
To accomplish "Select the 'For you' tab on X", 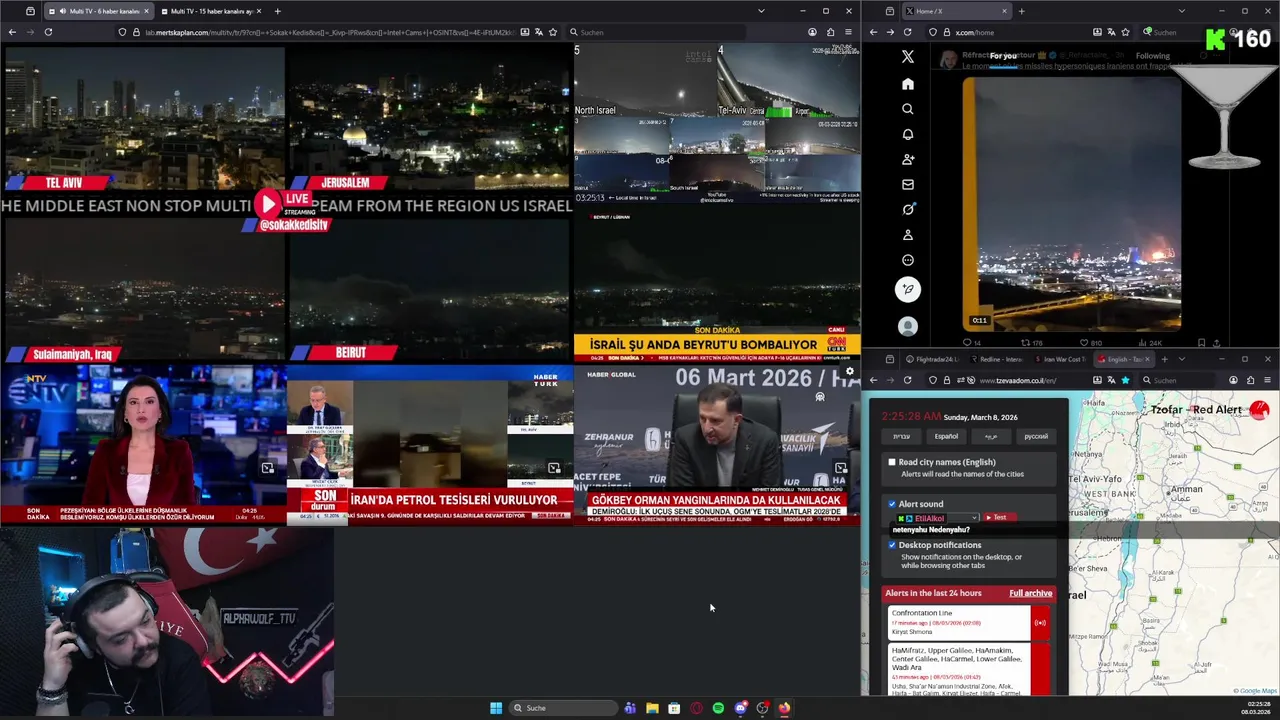I will click(x=1003, y=56).
